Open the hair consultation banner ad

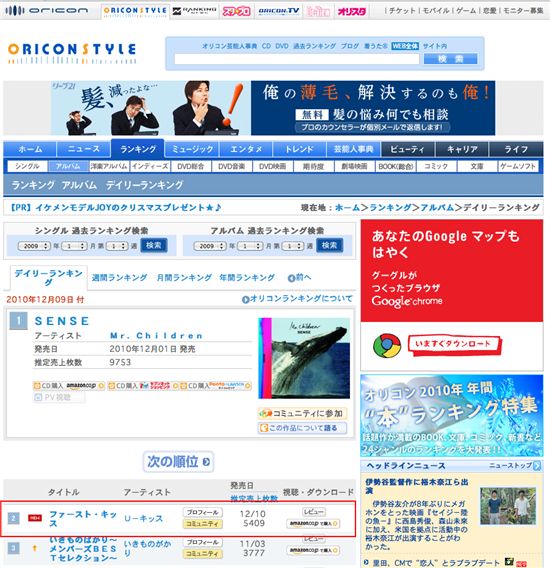coord(273,108)
